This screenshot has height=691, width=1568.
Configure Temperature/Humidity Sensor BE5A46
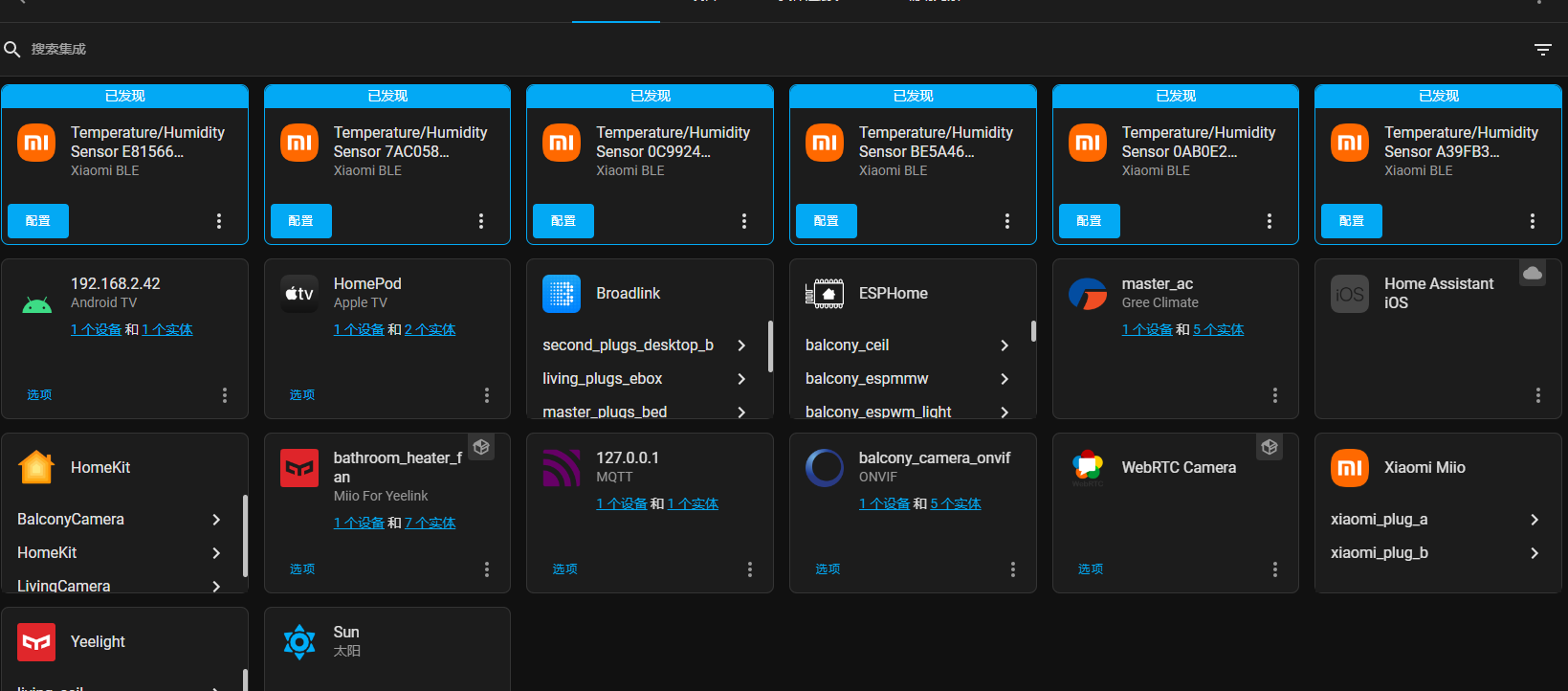pyautogui.click(x=827, y=221)
